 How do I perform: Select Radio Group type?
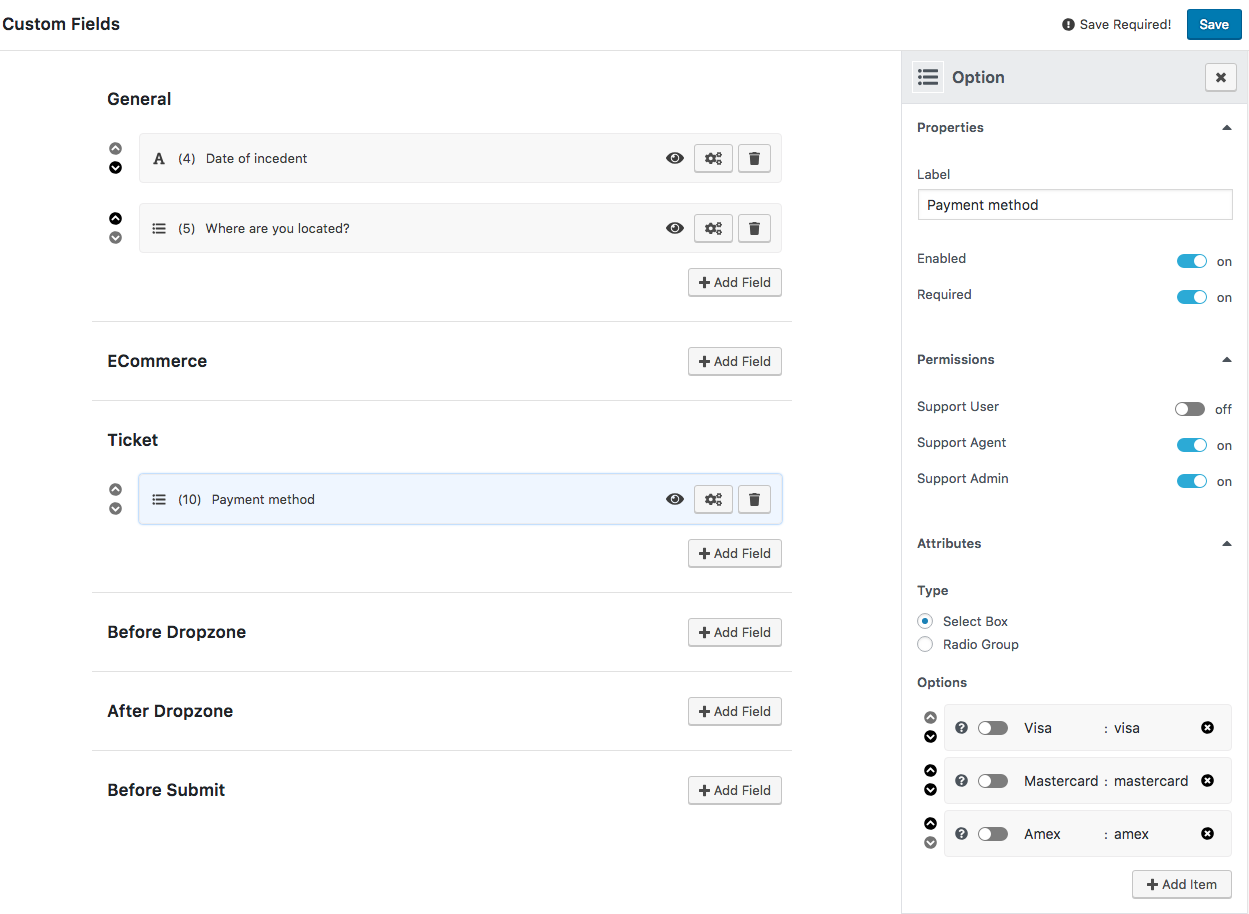pyautogui.click(x=925, y=644)
